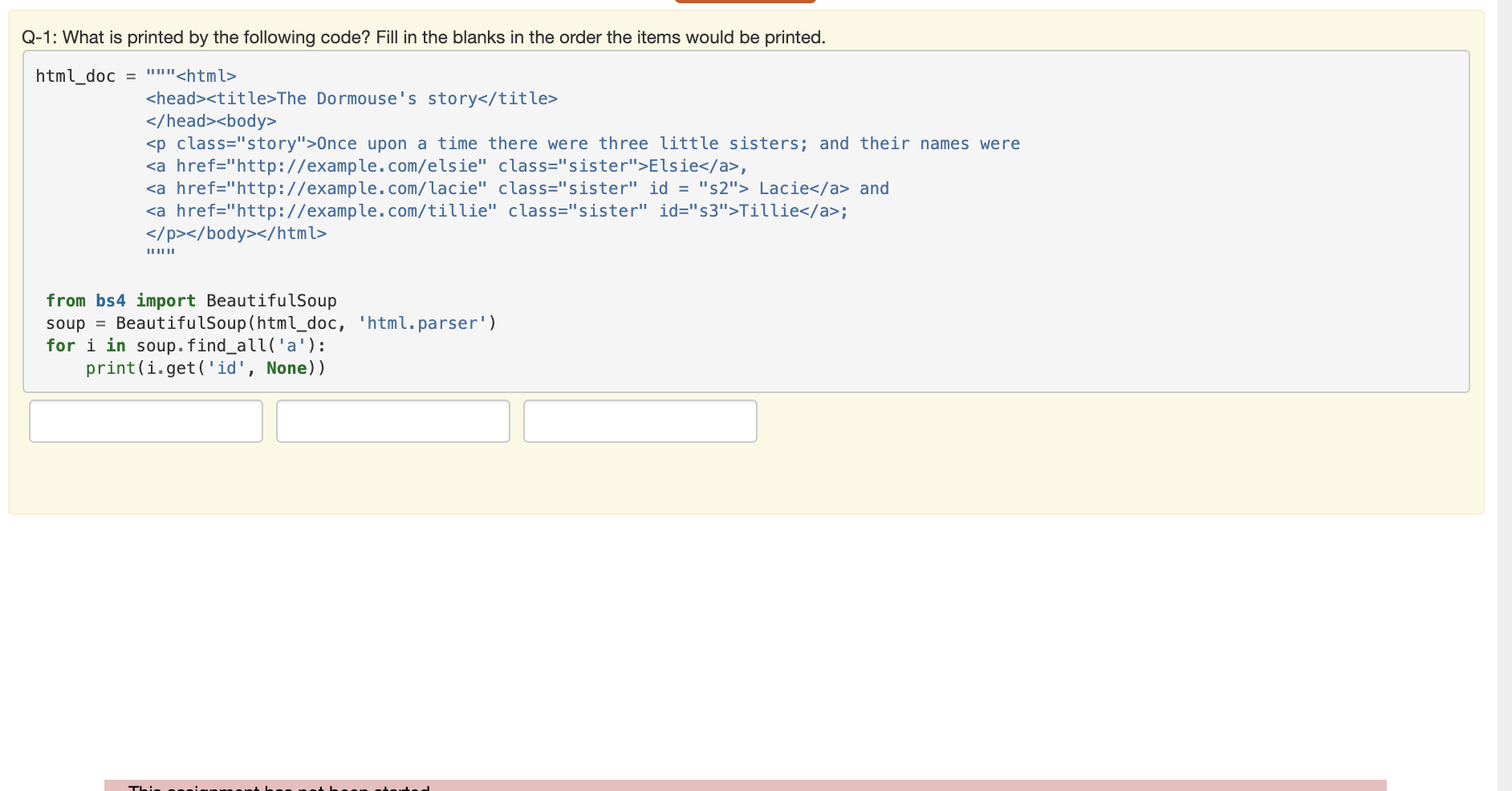Select the p class story line
The height and width of the screenshot is (791, 1512).
[x=582, y=143]
